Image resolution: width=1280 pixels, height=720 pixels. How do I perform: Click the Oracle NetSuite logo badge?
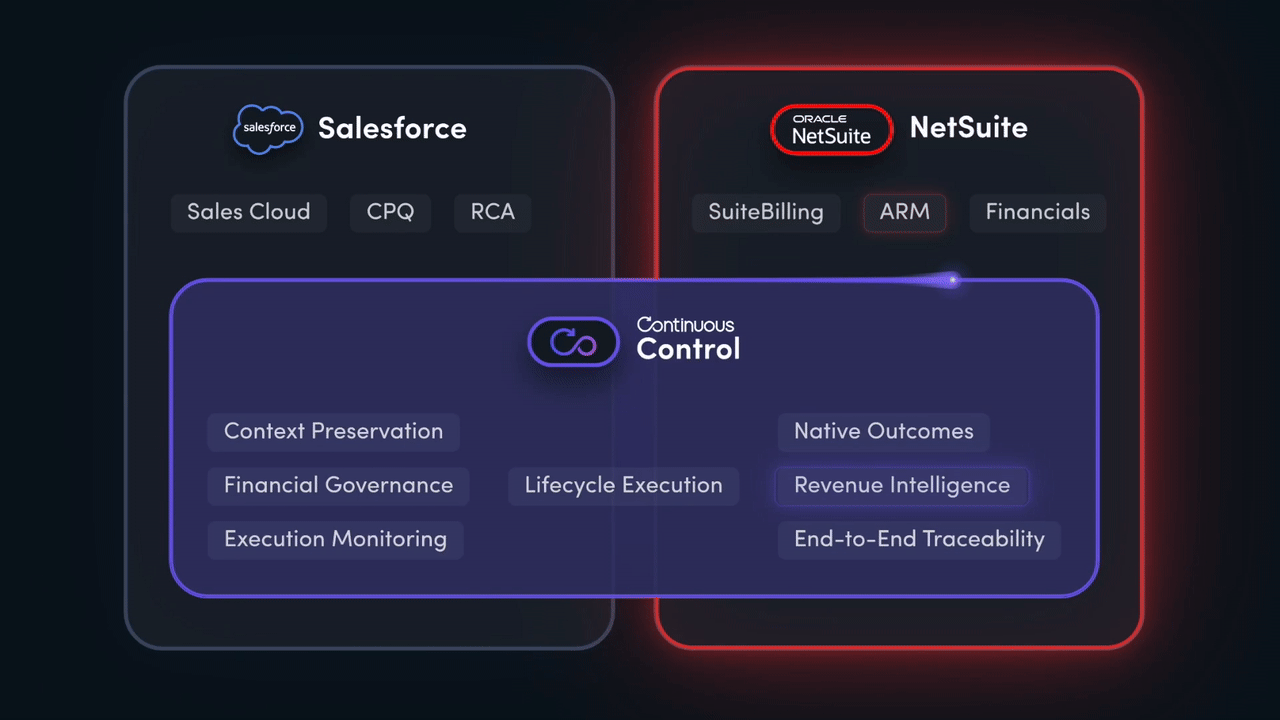pyautogui.click(x=831, y=130)
